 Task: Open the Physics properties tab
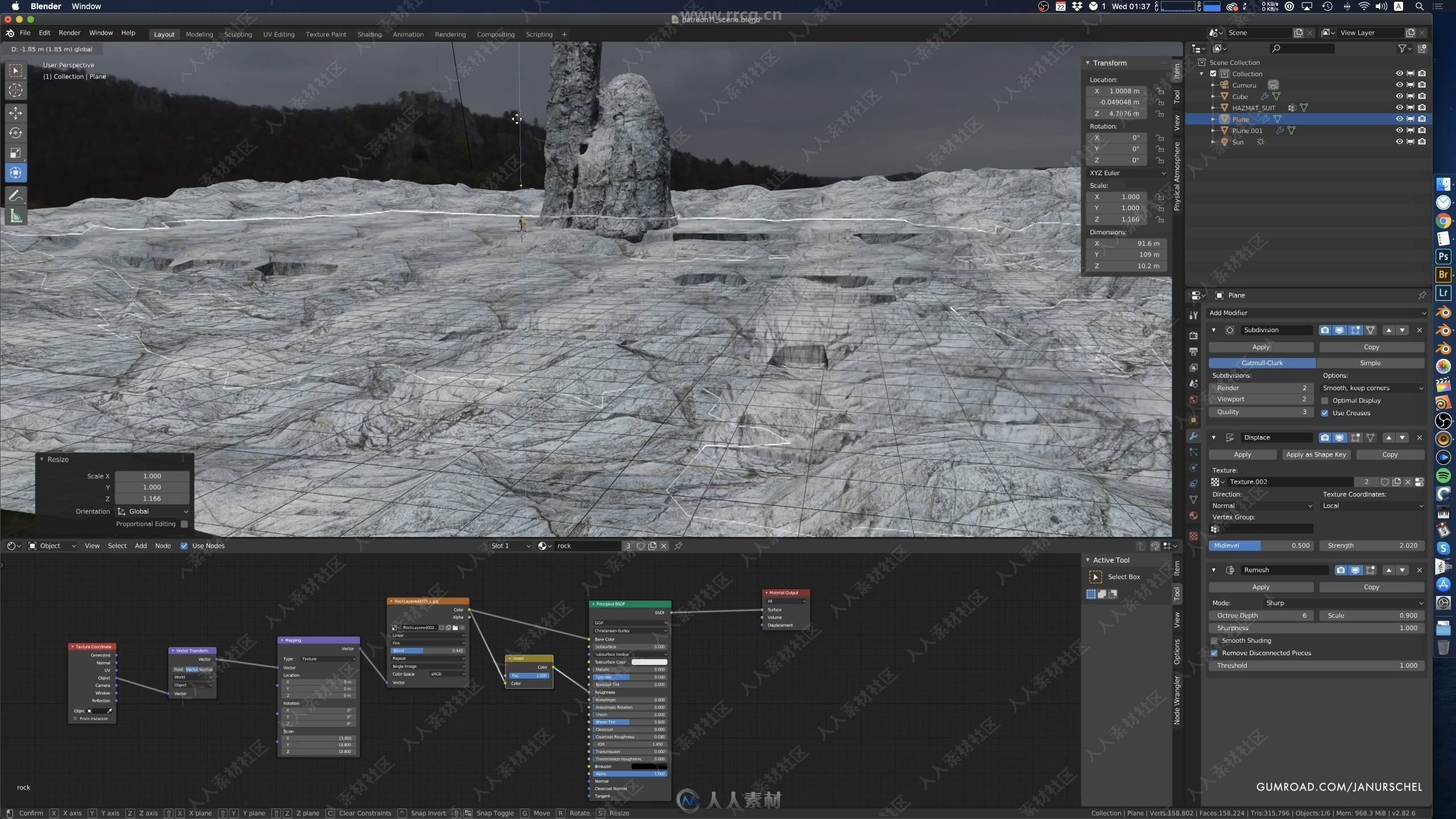click(1193, 468)
